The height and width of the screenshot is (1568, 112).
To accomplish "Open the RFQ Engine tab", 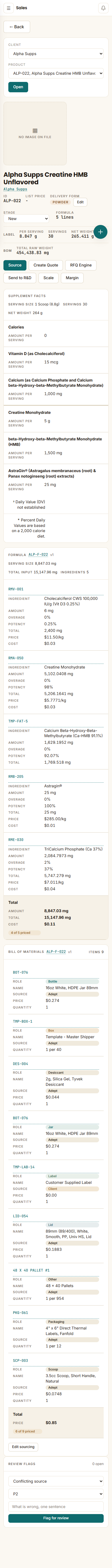I will (80, 265).
